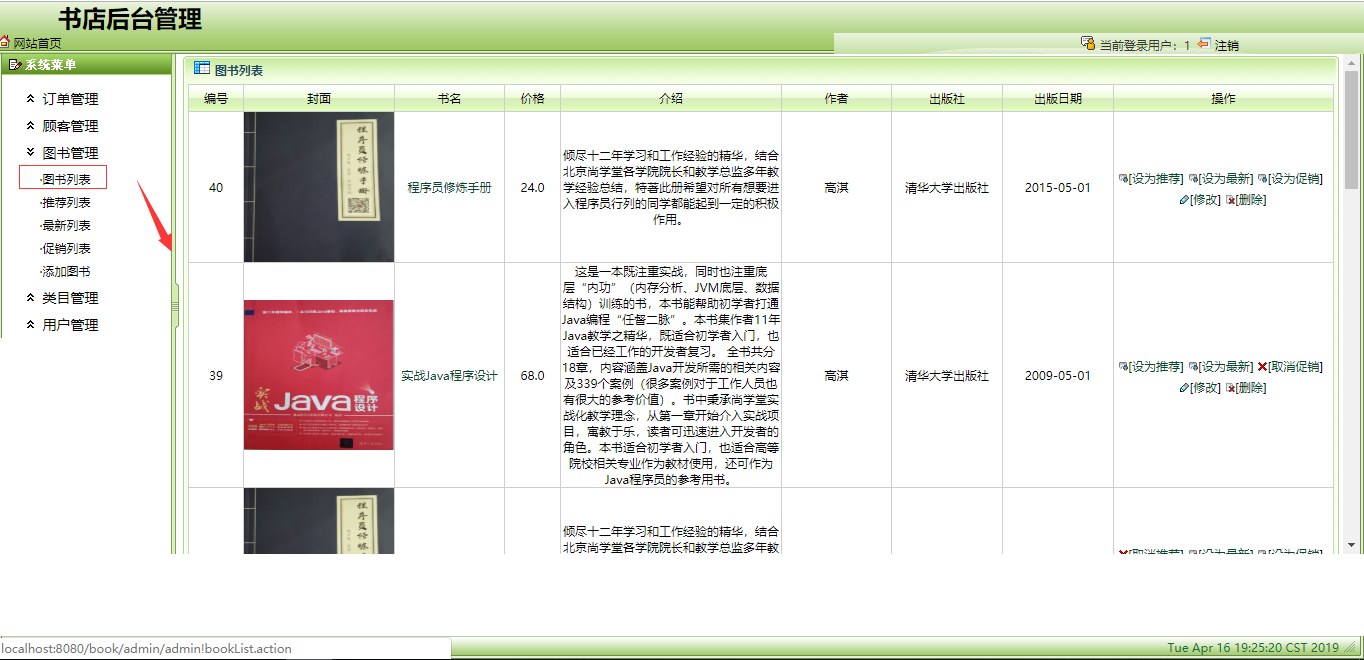The width and height of the screenshot is (1364, 660).
Task: Set book 40 as recommended (设为推荐)
Action: (x=1152, y=179)
